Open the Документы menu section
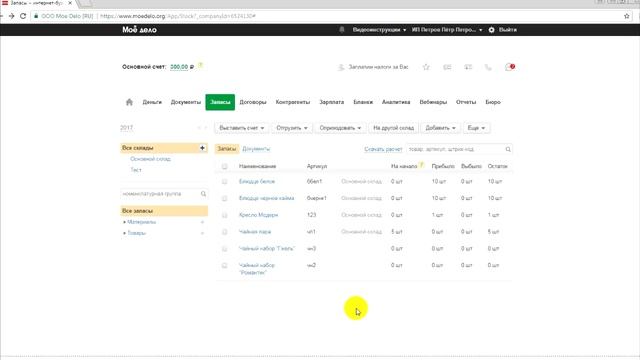 tap(186, 102)
